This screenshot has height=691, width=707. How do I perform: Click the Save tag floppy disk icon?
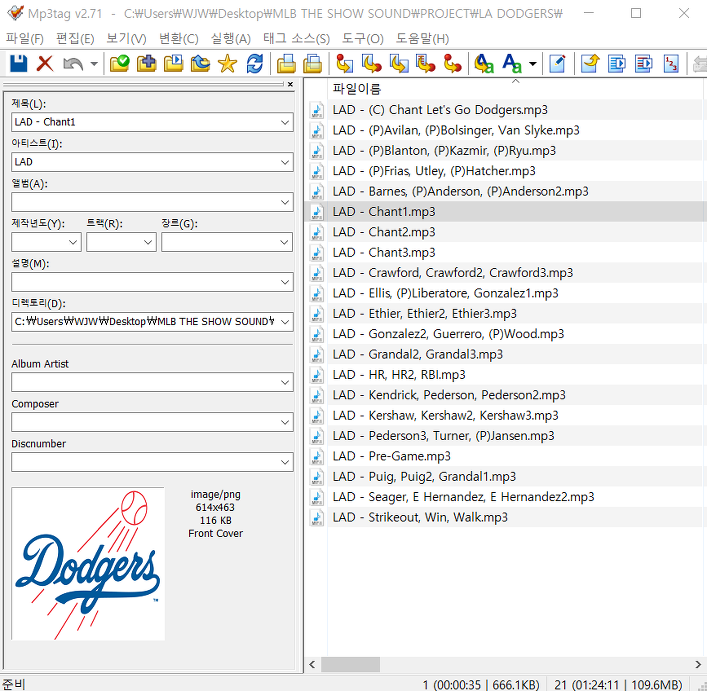18,64
